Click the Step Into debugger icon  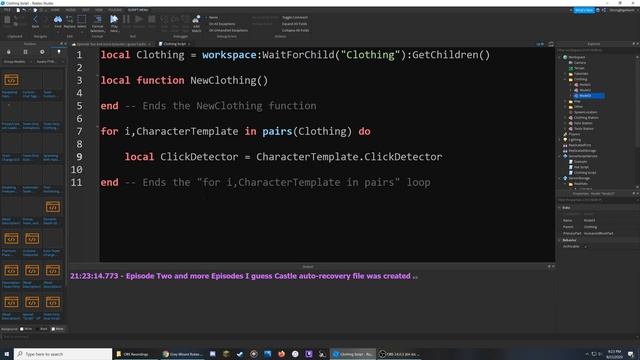(164, 20)
